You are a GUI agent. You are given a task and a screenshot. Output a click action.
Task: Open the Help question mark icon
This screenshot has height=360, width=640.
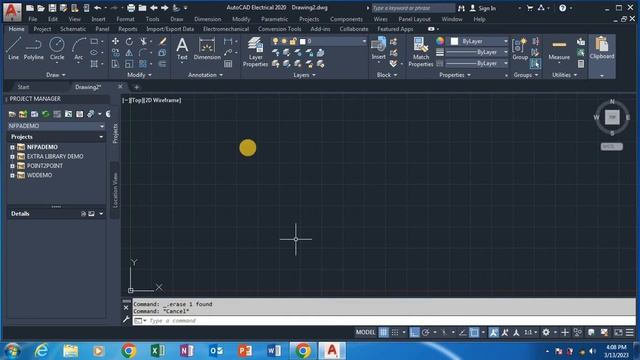tap(562, 8)
